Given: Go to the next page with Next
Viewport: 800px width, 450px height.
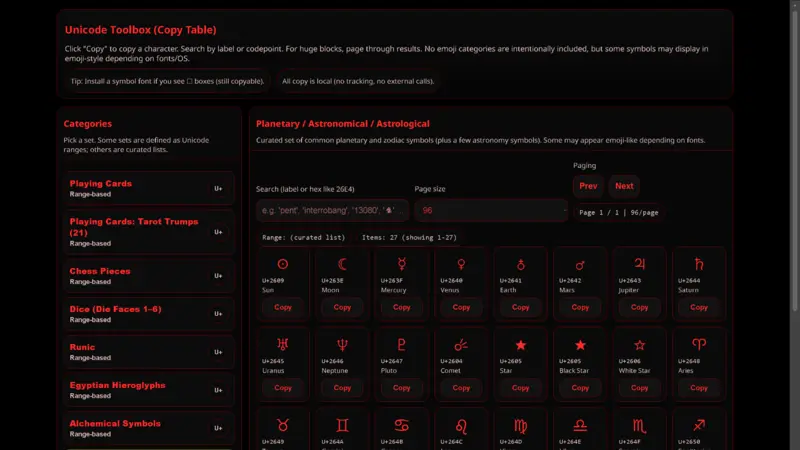Looking at the screenshot, I should 624,186.
